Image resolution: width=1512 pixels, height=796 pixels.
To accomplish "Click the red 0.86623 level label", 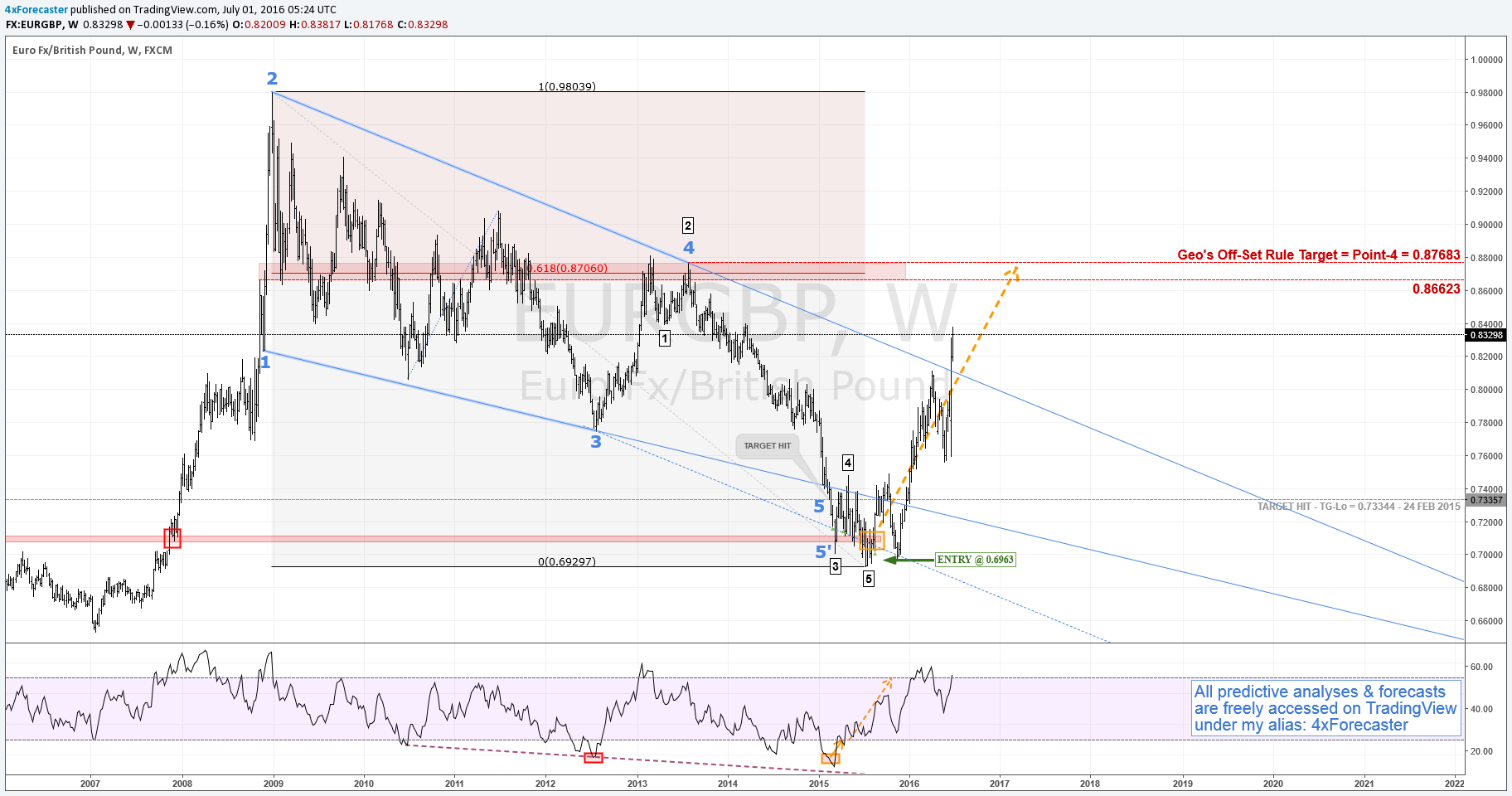I will pyautogui.click(x=1437, y=289).
